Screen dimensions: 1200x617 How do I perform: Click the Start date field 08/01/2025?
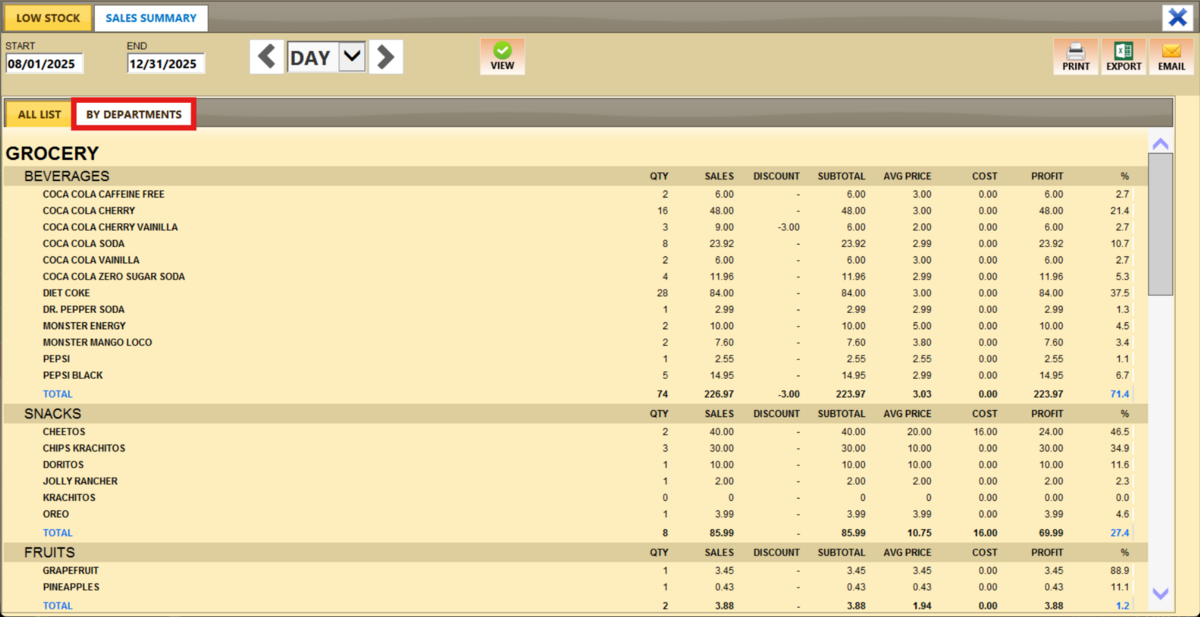tap(44, 64)
